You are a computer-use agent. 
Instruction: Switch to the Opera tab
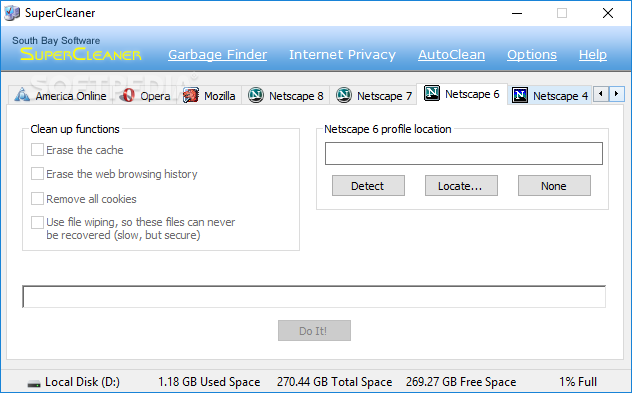[x=145, y=96]
